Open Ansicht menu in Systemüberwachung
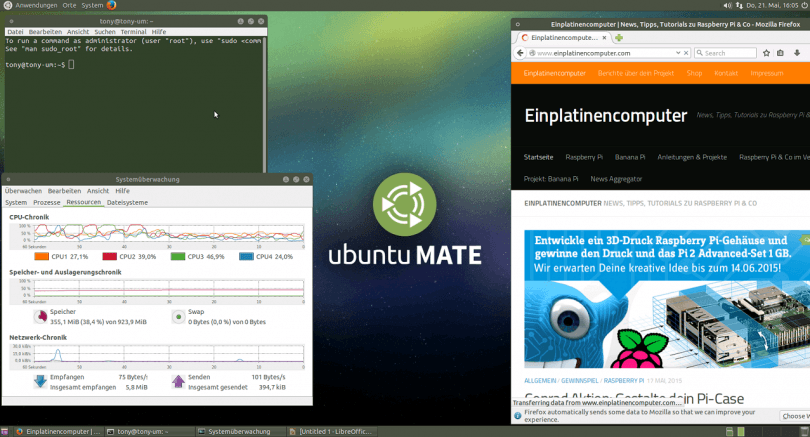 pos(98,191)
